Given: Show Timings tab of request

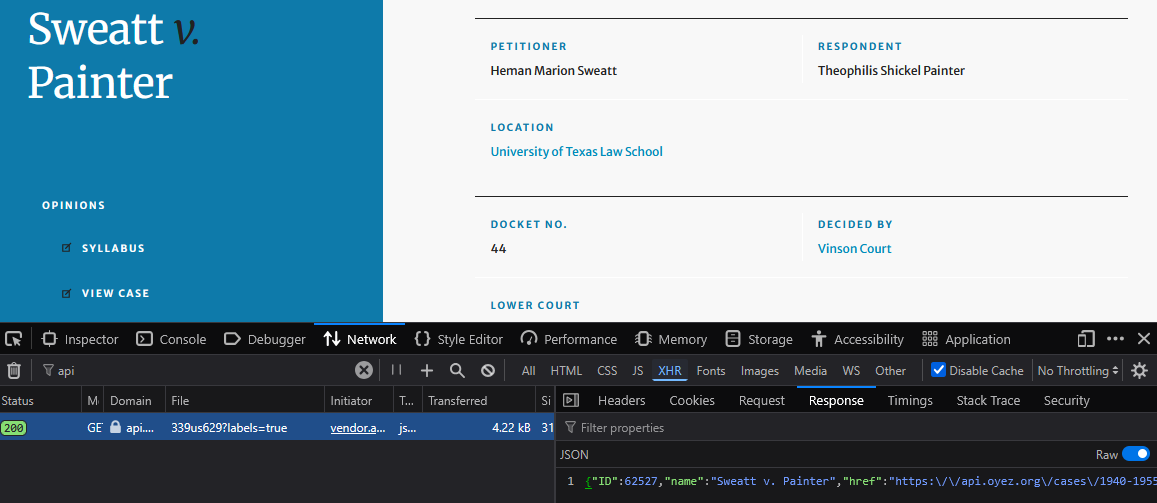Looking at the screenshot, I should [x=910, y=400].
